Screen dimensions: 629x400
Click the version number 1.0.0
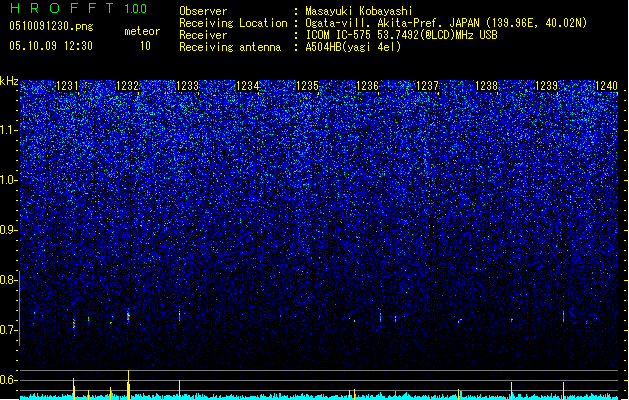136,9
